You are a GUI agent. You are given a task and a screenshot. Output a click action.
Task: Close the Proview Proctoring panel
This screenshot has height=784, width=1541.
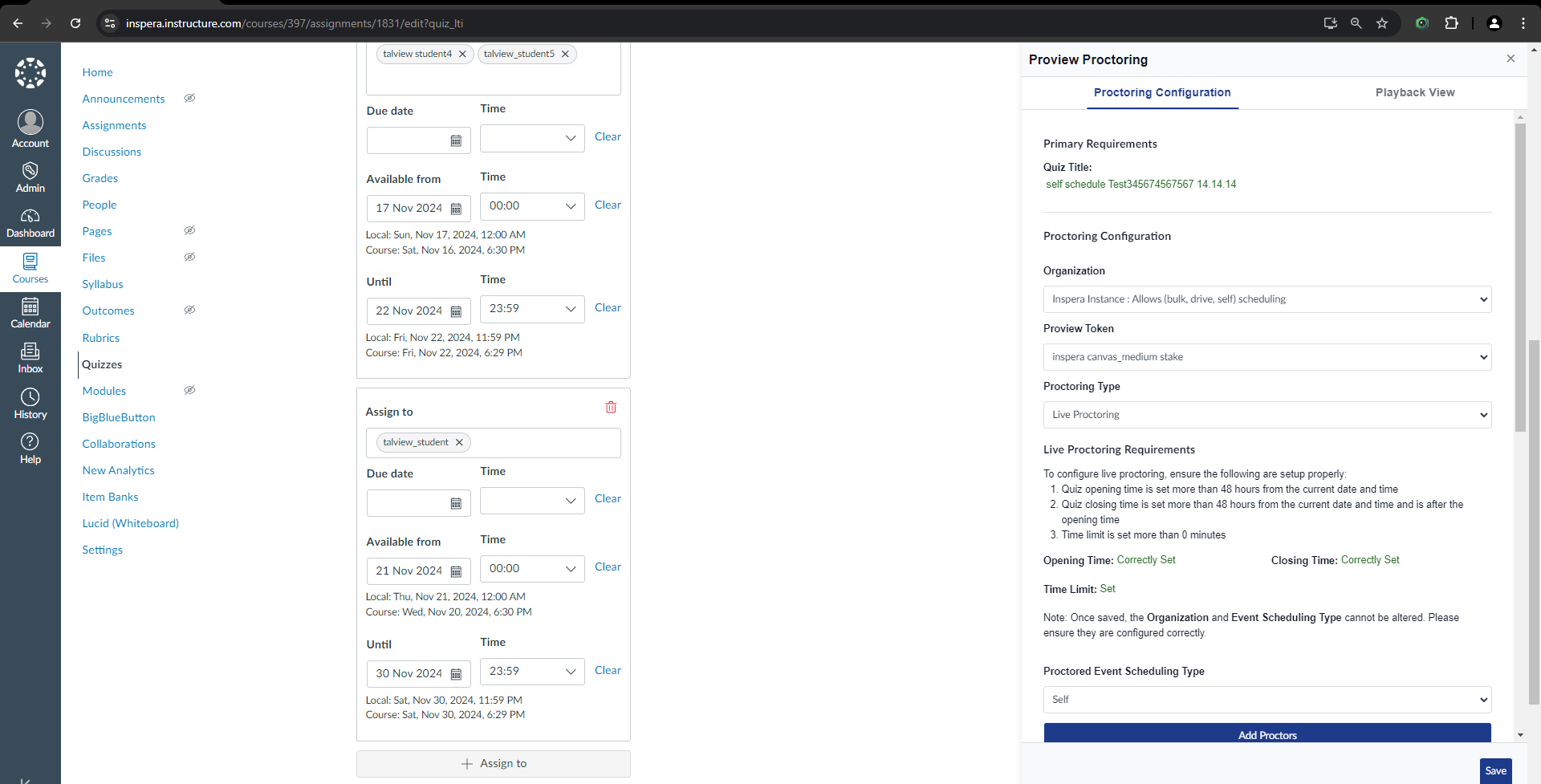point(1511,59)
